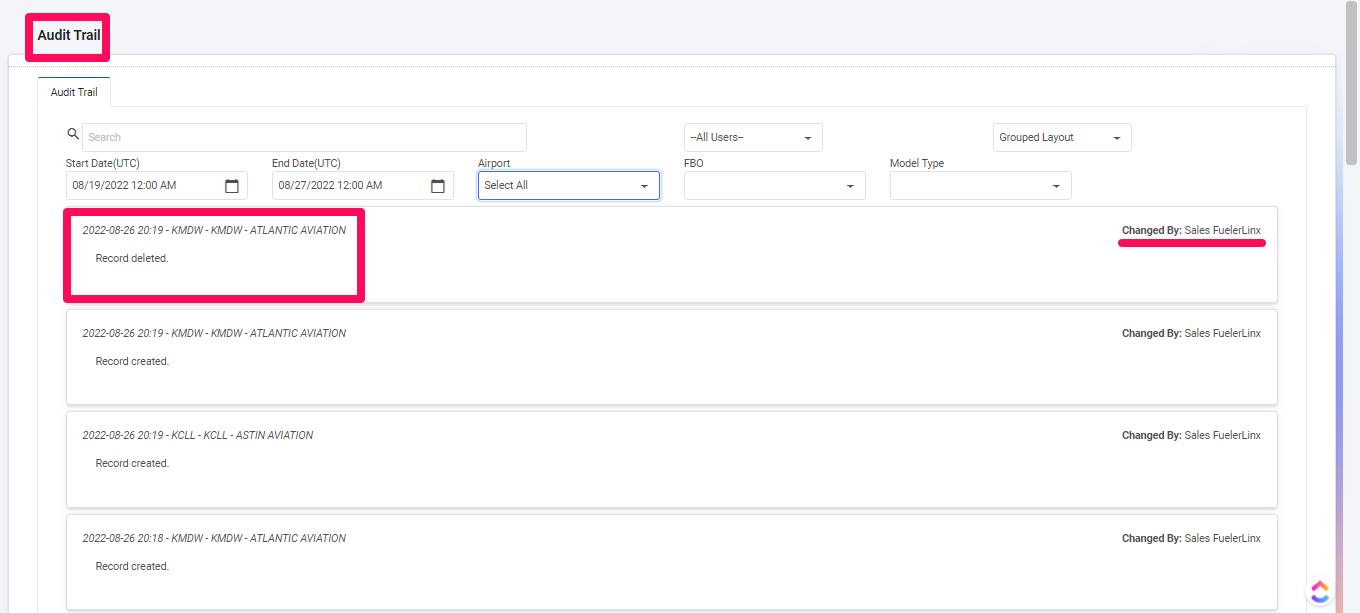The height and width of the screenshot is (613, 1360).
Task: Open the Start Date calendar picker
Action: tap(232, 186)
